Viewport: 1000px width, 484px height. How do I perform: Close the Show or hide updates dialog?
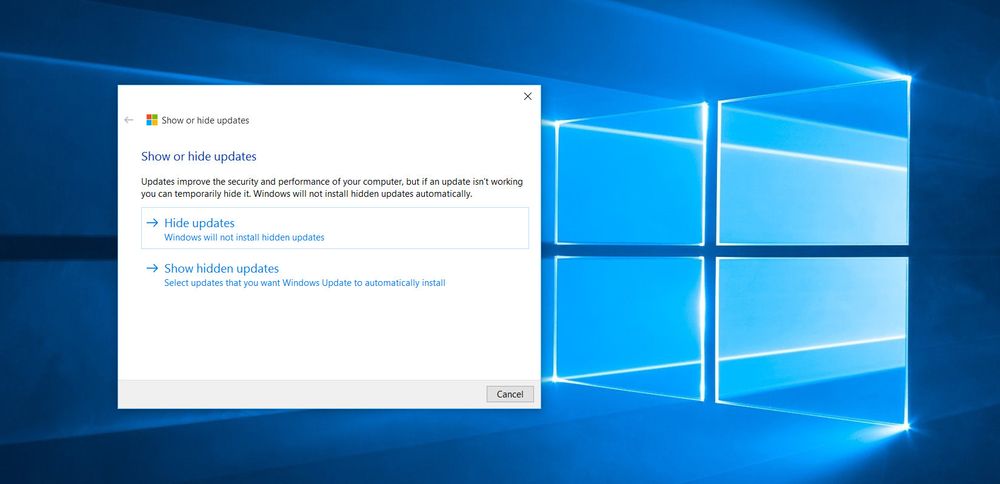tap(527, 96)
